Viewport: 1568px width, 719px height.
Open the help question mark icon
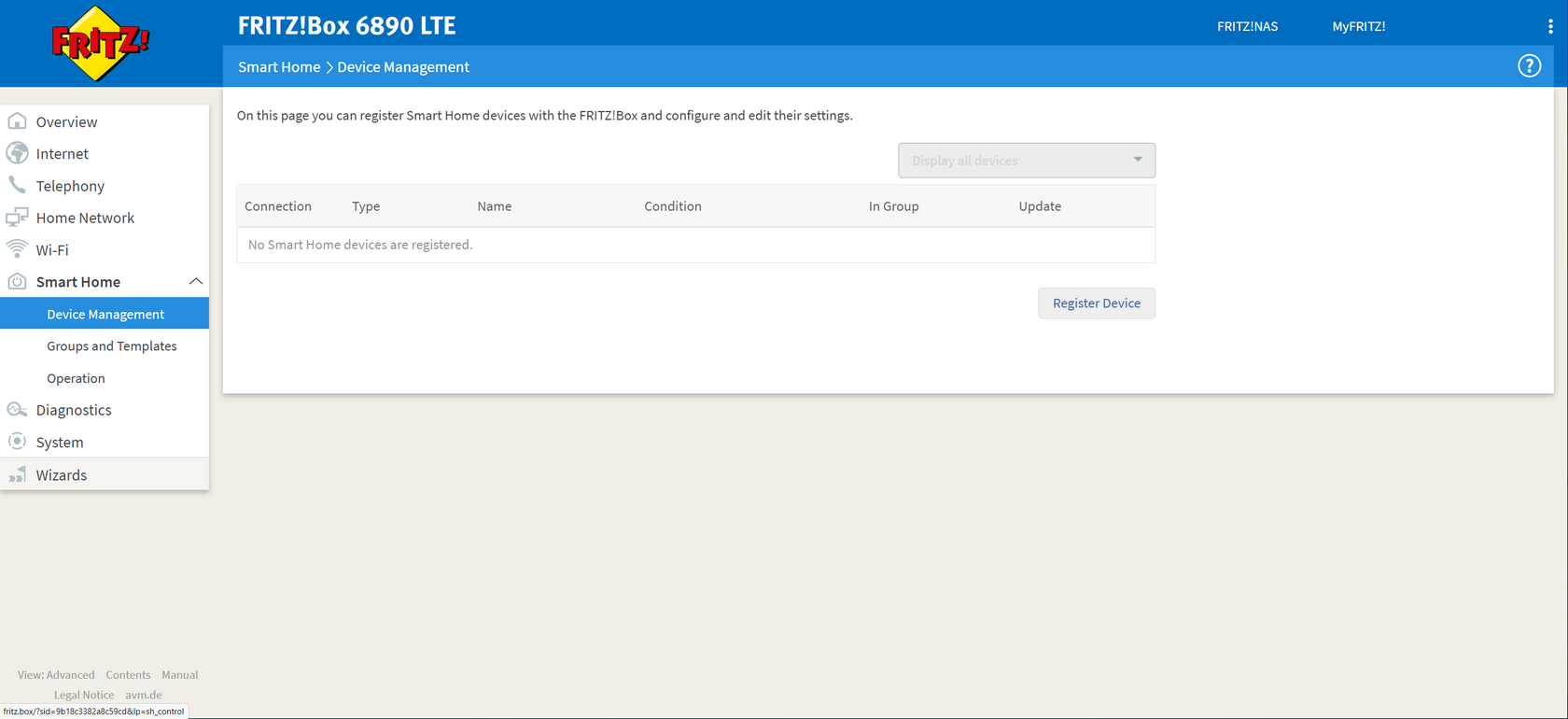point(1529,66)
